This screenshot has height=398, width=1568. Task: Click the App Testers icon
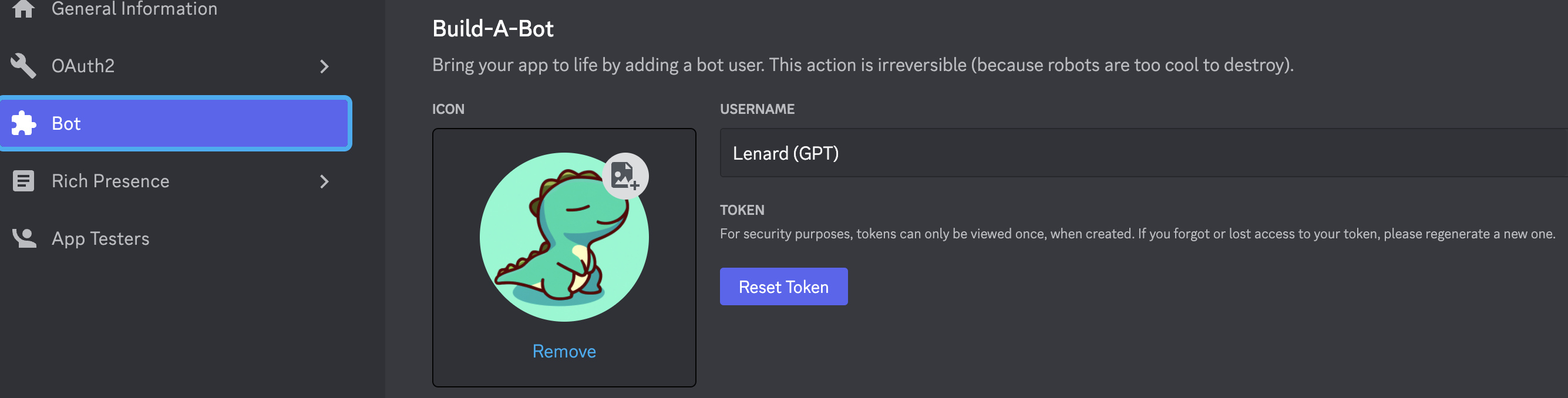[23, 238]
